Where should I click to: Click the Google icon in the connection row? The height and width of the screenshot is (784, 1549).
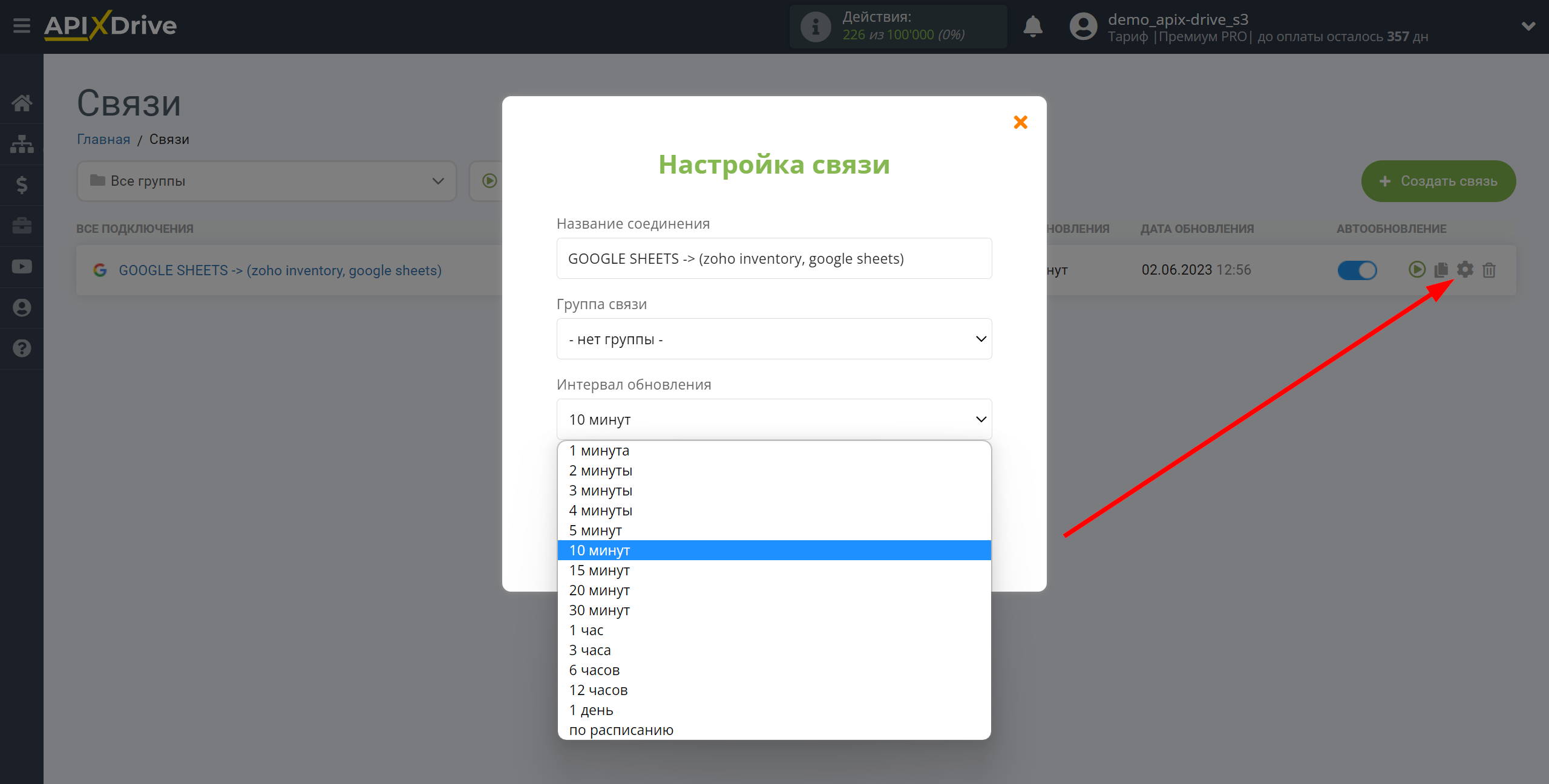coord(100,270)
